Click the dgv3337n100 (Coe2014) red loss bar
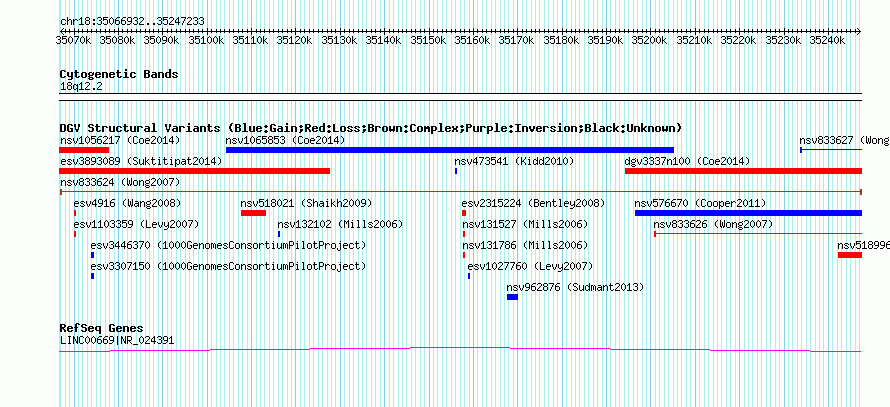 click(744, 171)
